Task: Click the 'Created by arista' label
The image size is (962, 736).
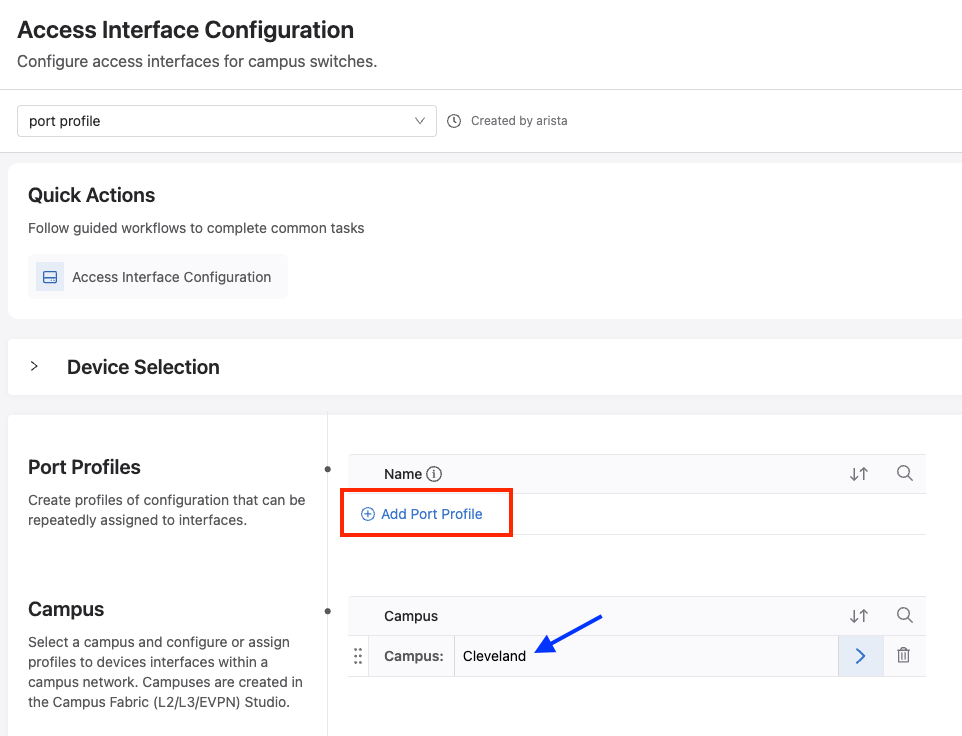Action: pyautogui.click(x=519, y=121)
